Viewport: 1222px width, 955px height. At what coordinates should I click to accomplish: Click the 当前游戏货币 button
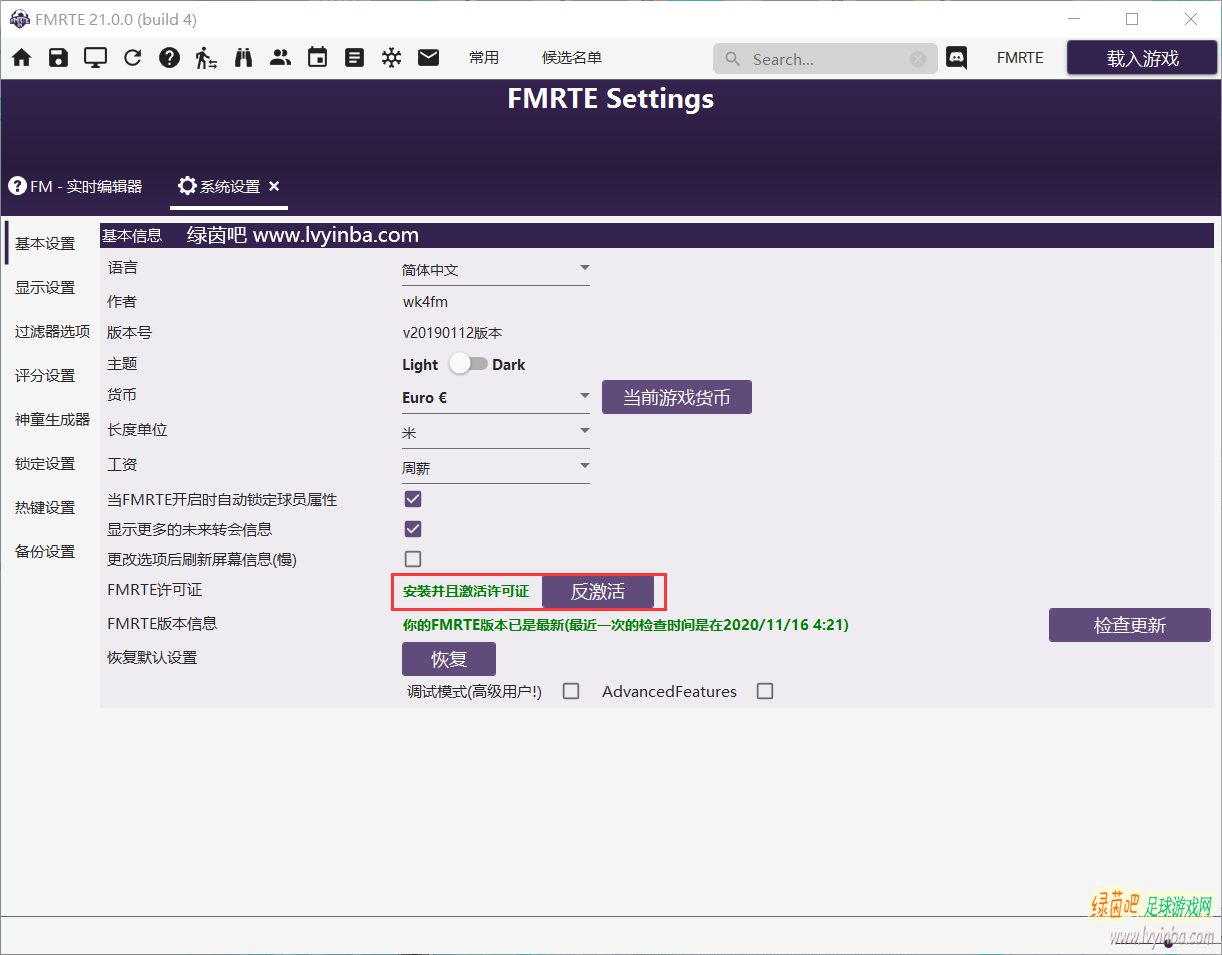[677, 397]
